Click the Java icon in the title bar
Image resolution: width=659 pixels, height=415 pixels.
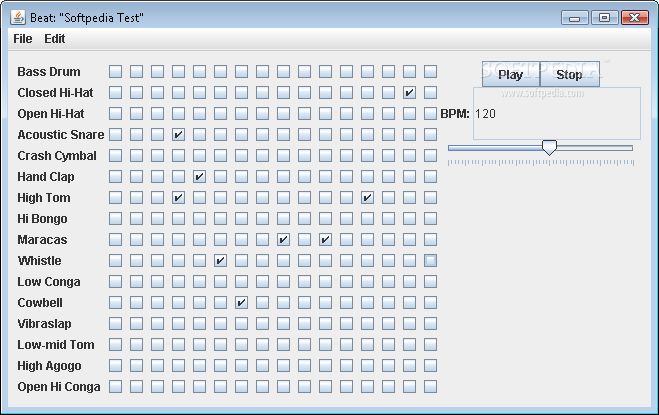pos(18,17)
